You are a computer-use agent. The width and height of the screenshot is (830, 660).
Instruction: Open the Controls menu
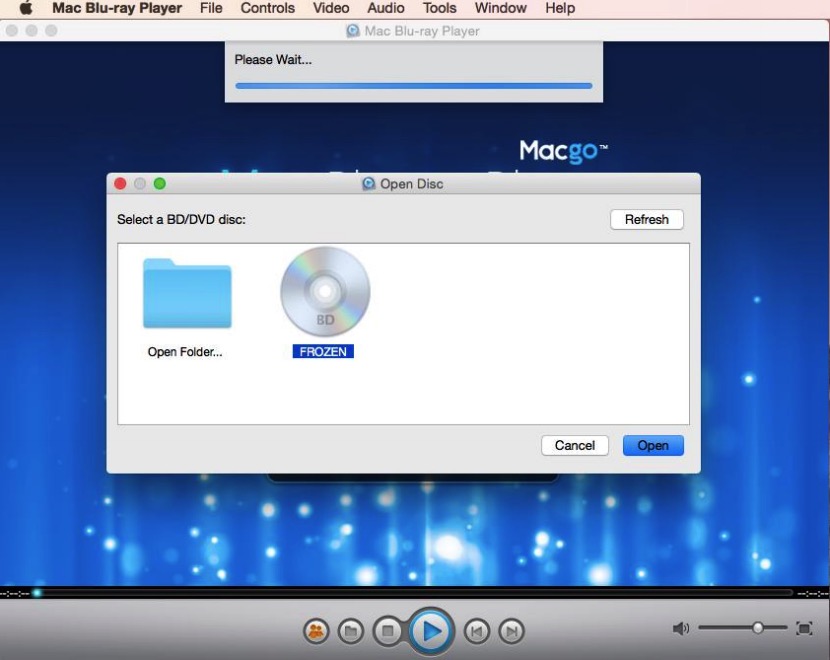[267, 8]
